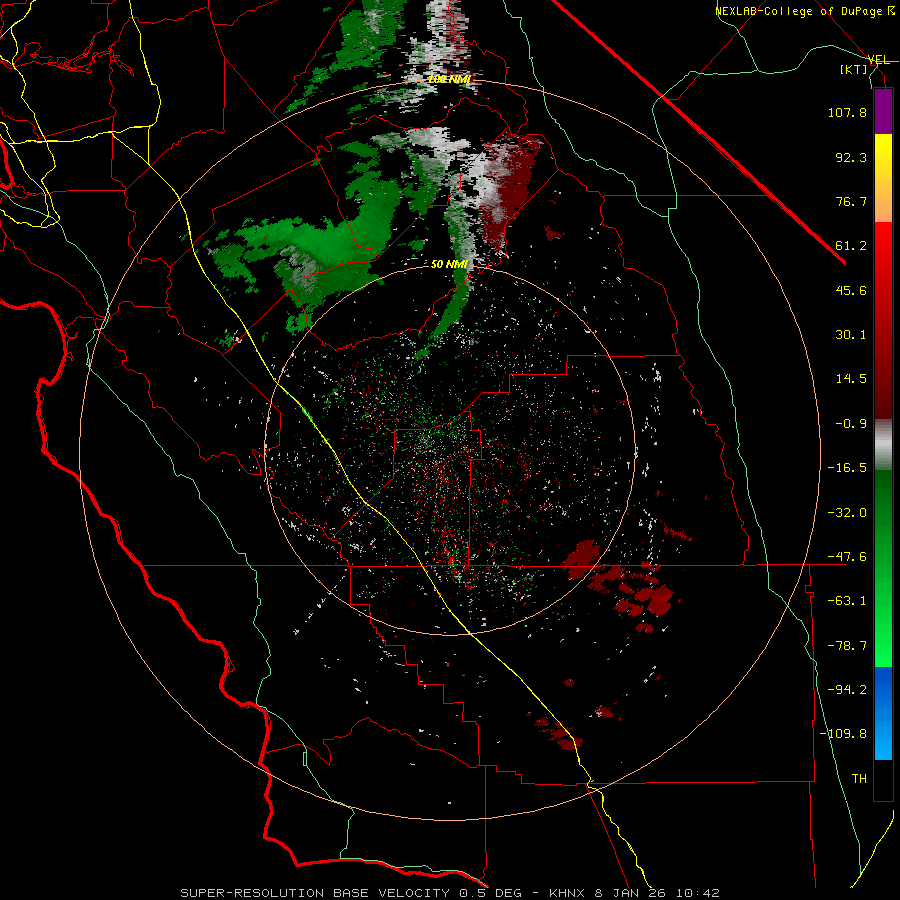The image size is (900, 900).
Task: Select the -16.5 legend value
Action: 847,468
